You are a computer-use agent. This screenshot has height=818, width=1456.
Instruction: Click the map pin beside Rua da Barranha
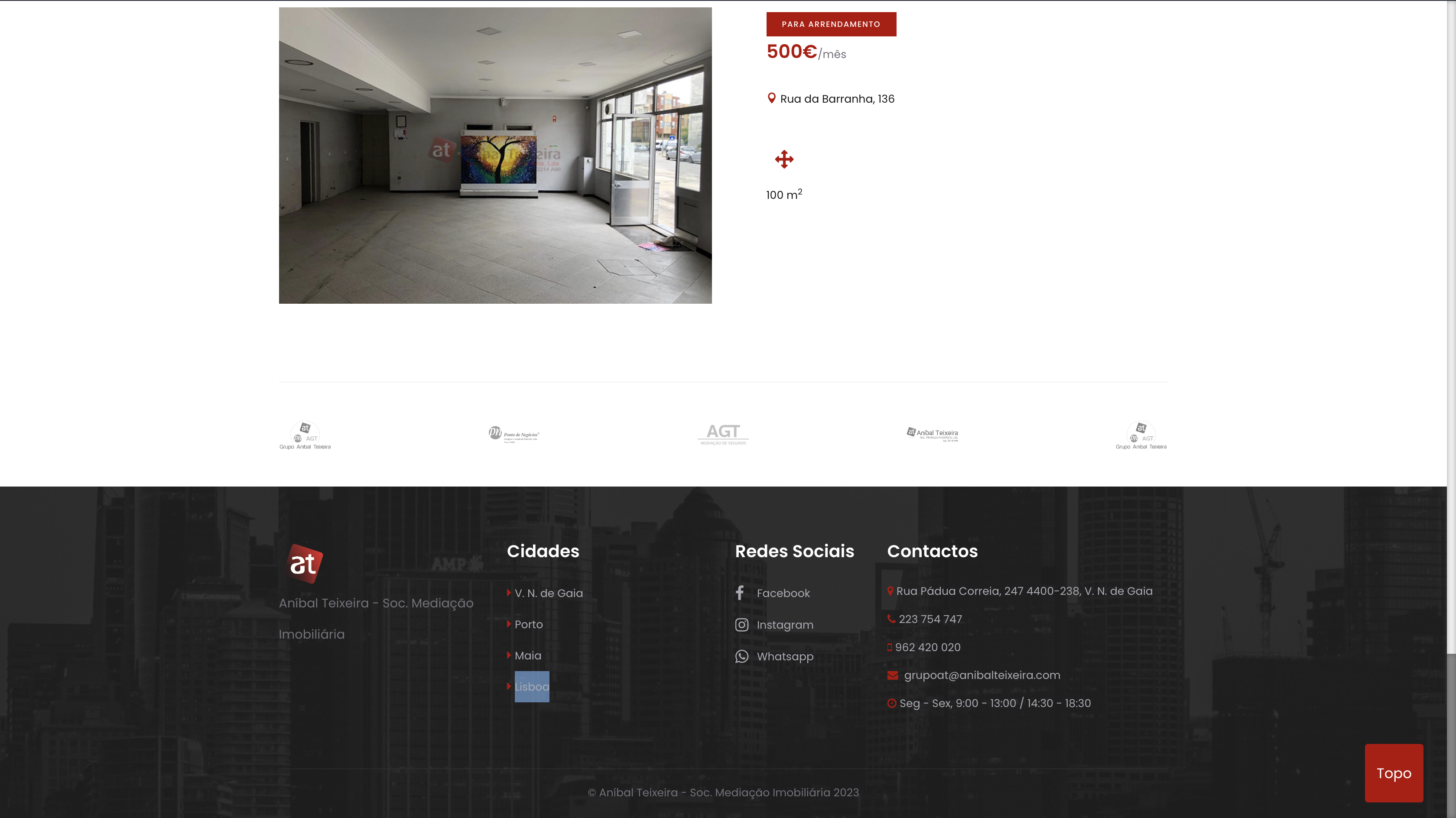(x=771, y=98)
